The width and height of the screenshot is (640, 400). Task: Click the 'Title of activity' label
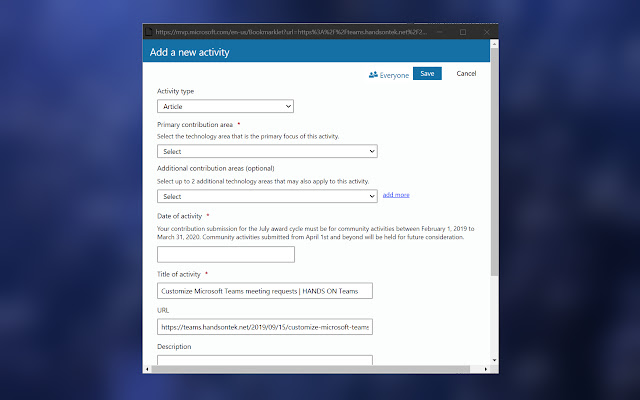pos(179,274)
